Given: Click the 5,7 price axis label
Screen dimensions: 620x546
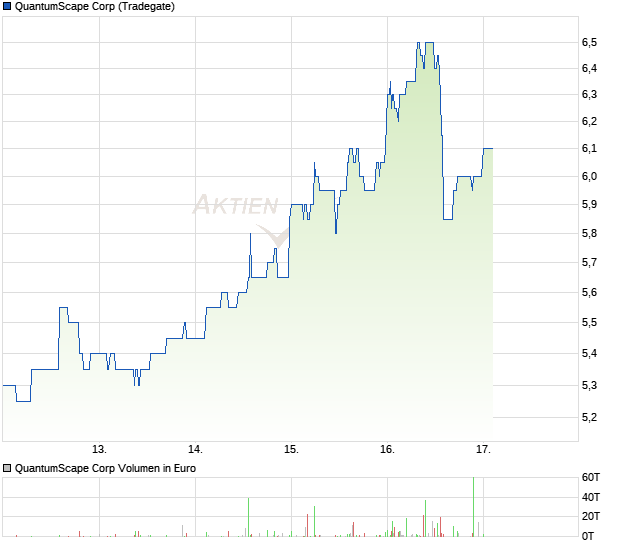Looking at the screenshot, I should (x=589, y=263).
